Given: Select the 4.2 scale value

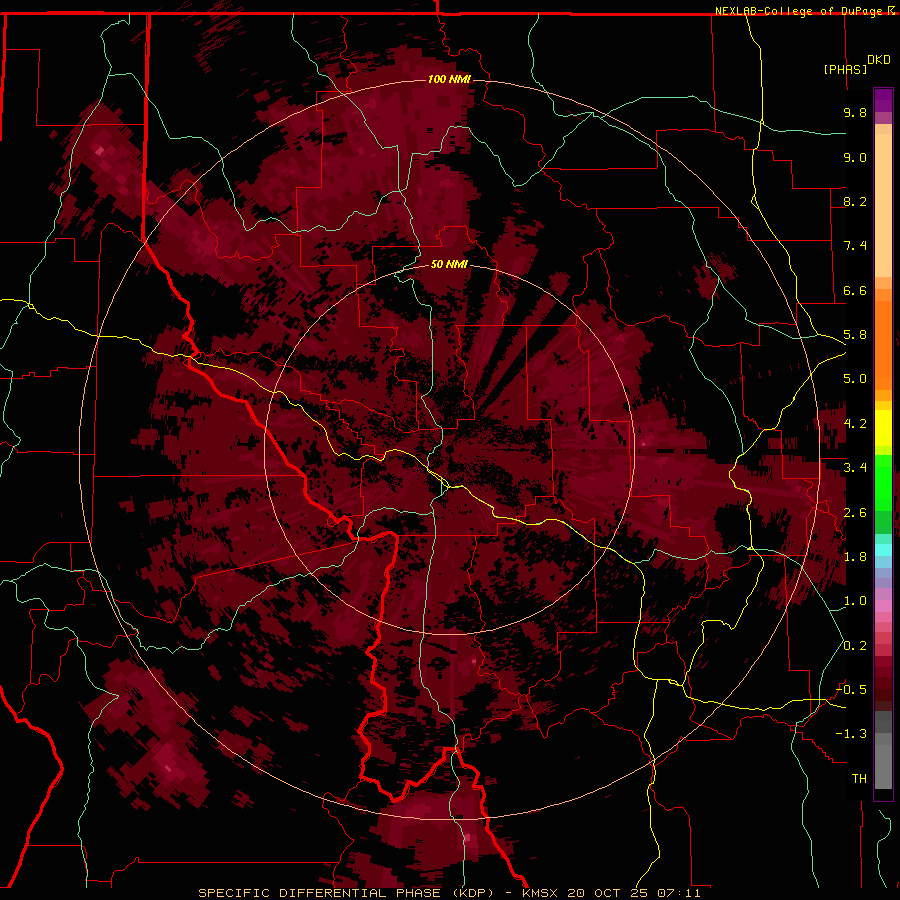Looking at the screenshot, I should click(855, 424).
